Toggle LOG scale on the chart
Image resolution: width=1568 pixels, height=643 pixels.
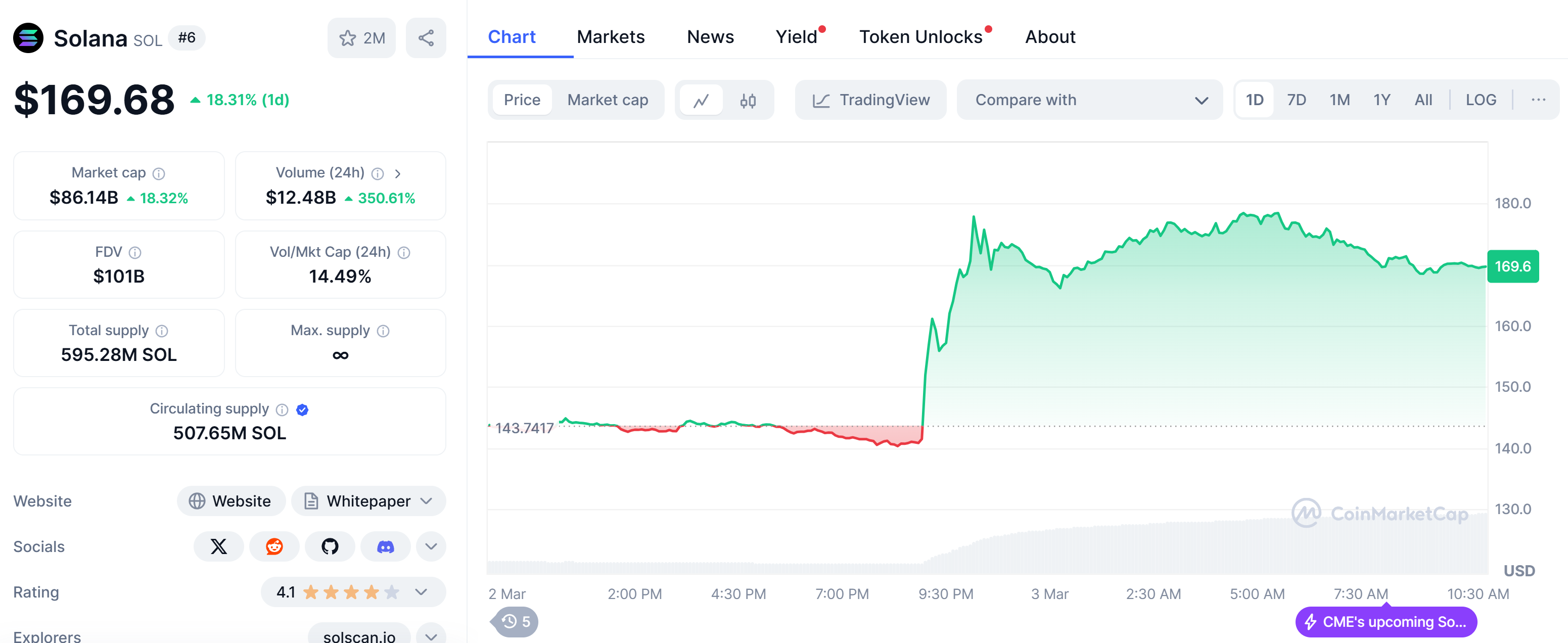pyautogui.click(x=1481, y=100)
